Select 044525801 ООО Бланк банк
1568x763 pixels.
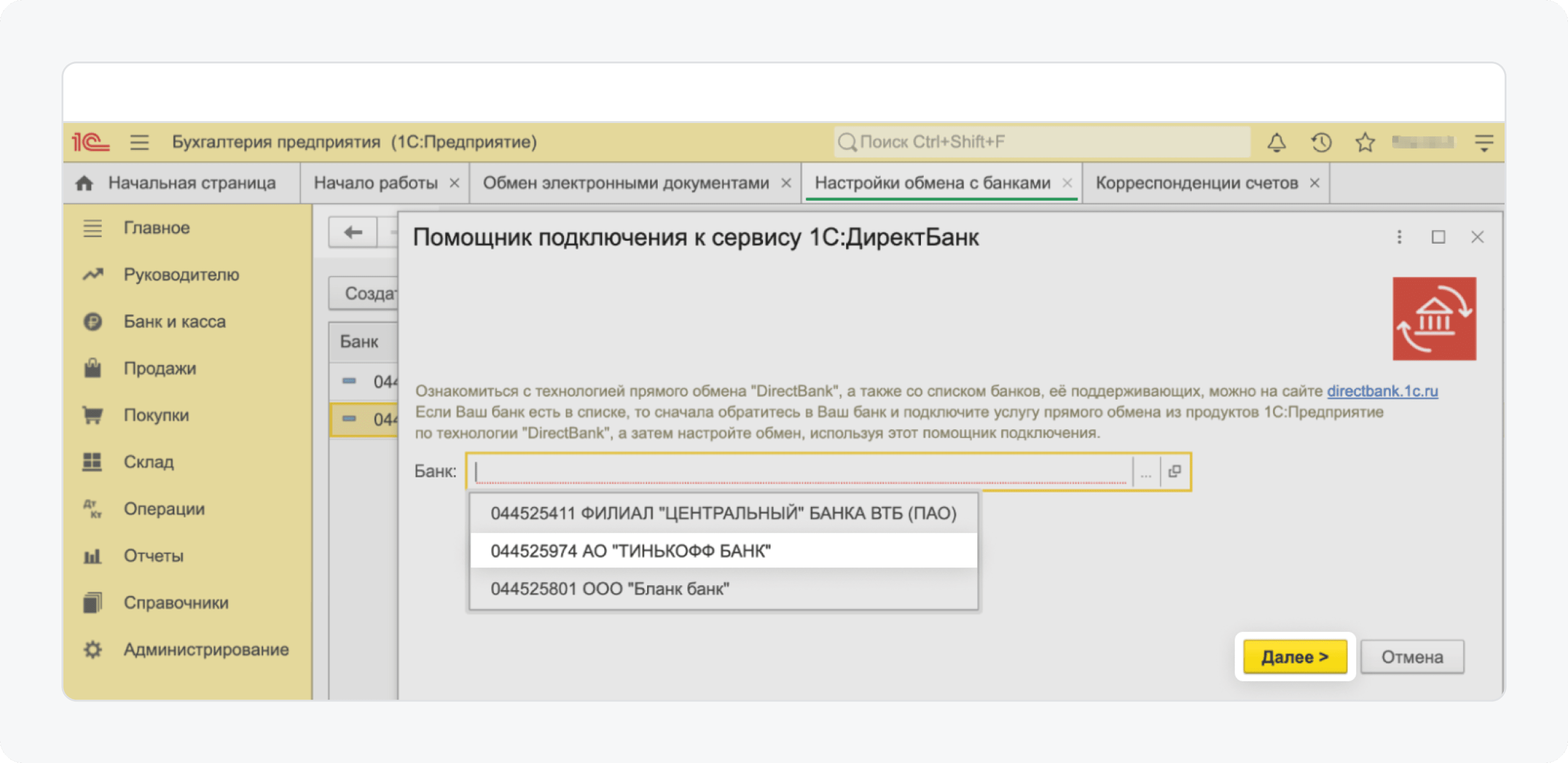coord(724,590)
